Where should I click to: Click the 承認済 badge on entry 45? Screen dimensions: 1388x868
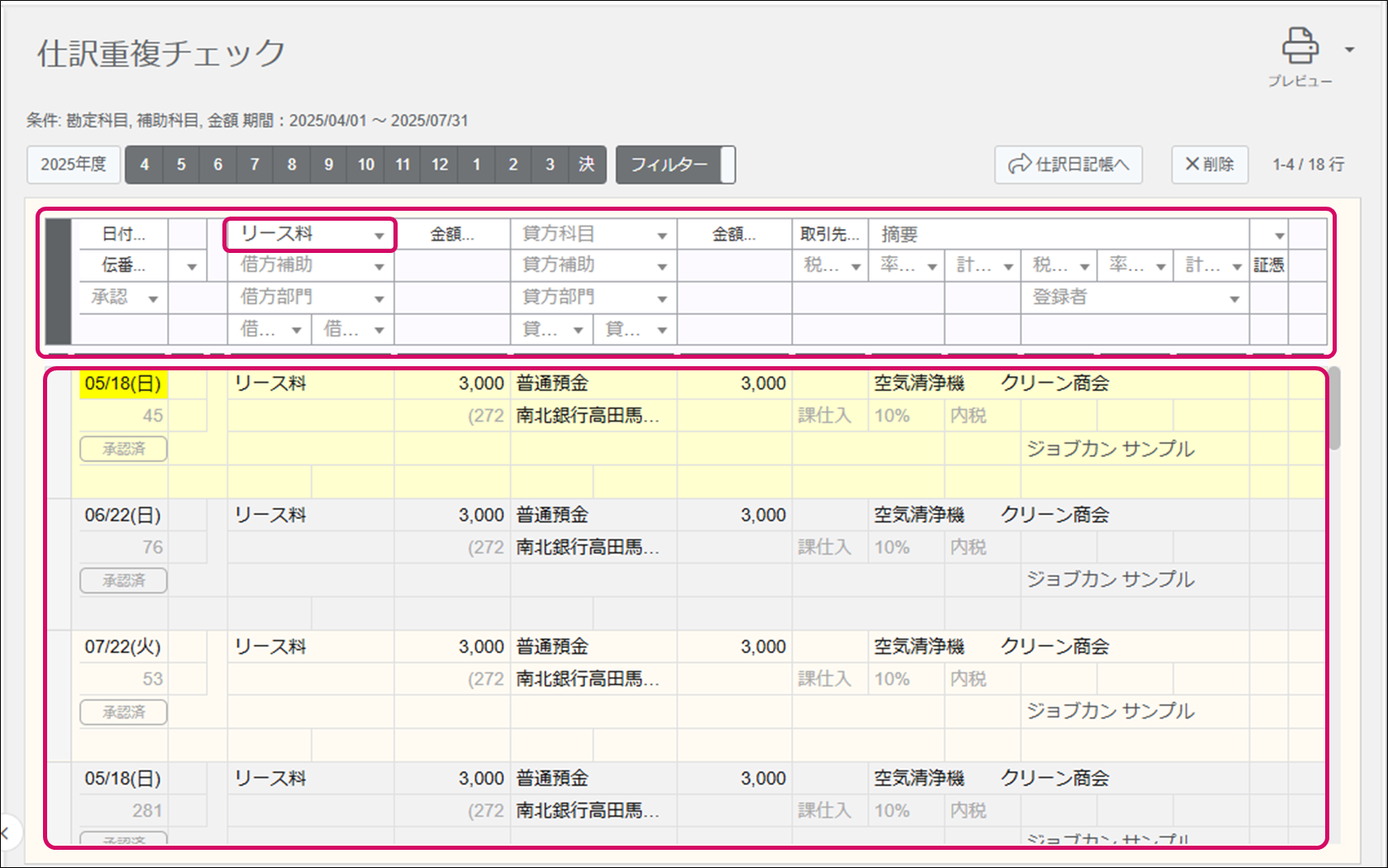point(123,449)
